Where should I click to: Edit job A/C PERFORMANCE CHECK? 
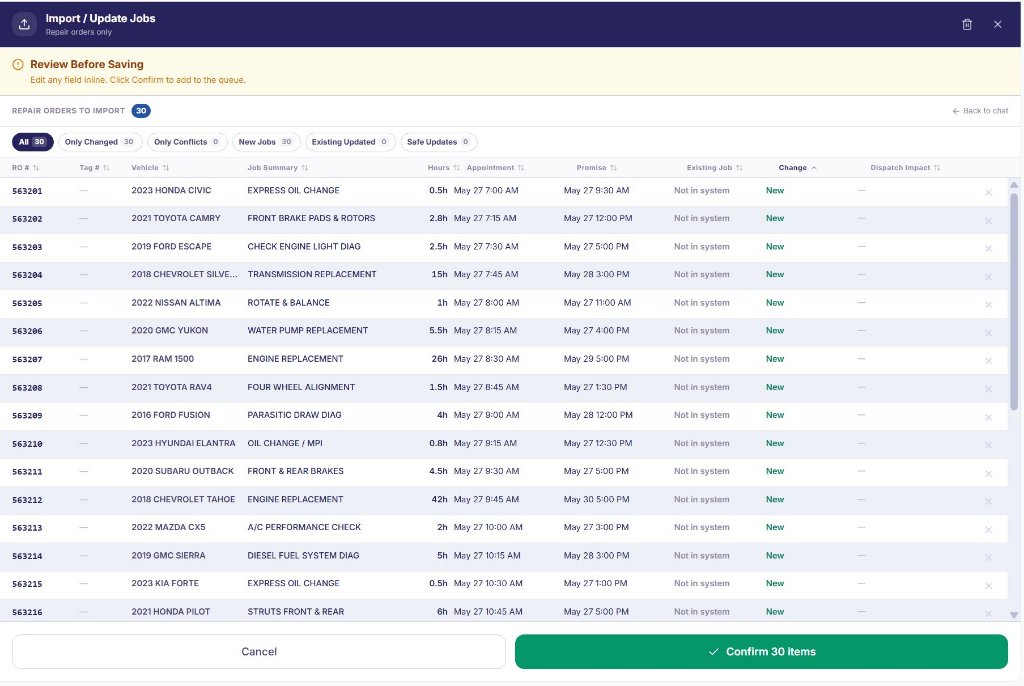click(x=304, y=527)
